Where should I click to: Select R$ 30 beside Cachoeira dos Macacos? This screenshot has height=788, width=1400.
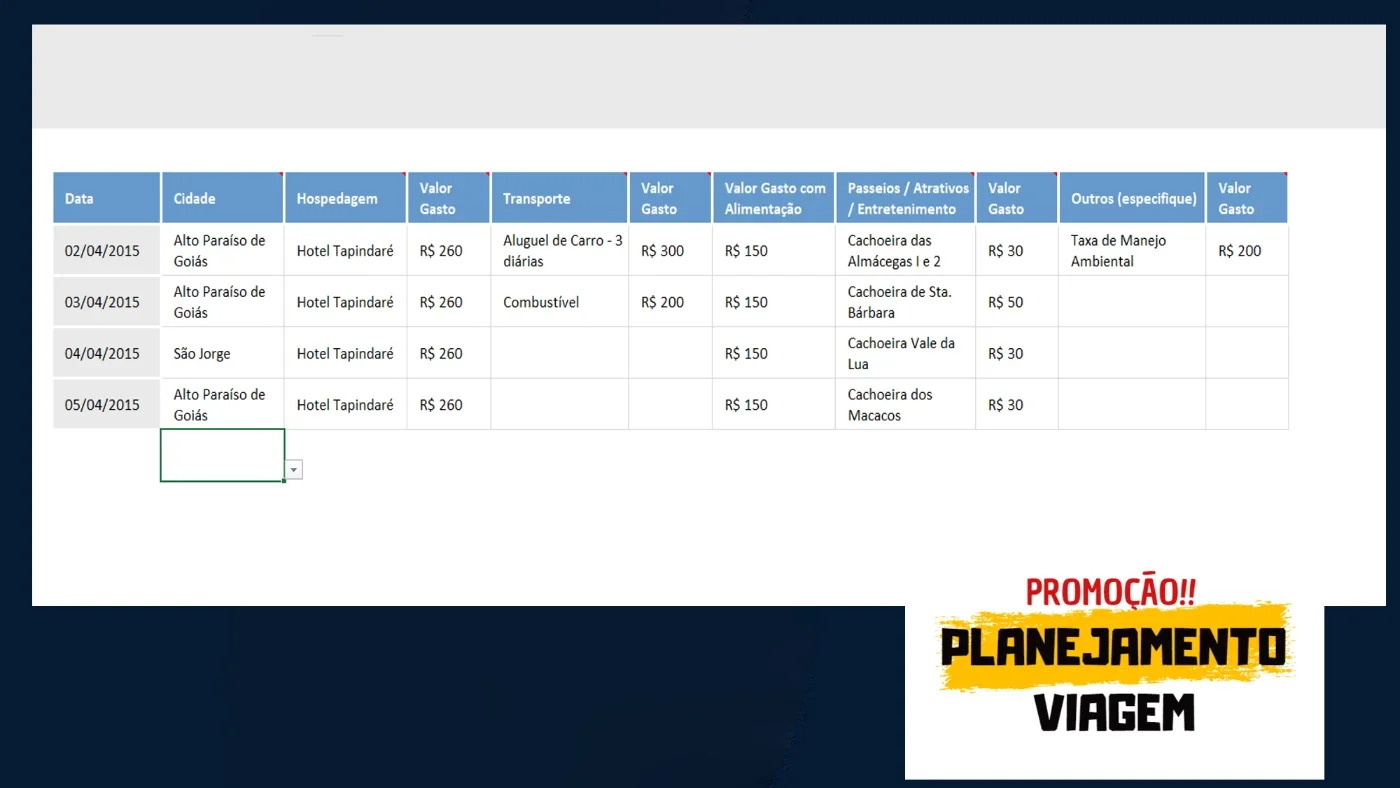click(x=1017, y=404)
